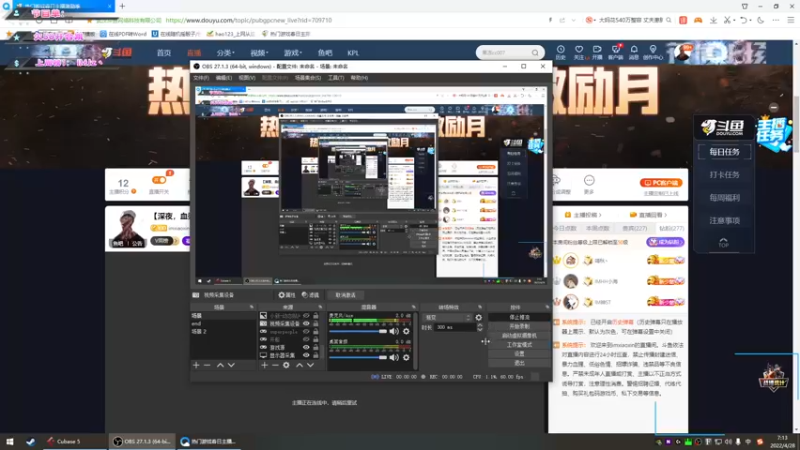Viewport: 800px width, 450px height.
Task: Expand 游戏 dropdown in Douyu navigation
Action: click(x=293, y=53)
